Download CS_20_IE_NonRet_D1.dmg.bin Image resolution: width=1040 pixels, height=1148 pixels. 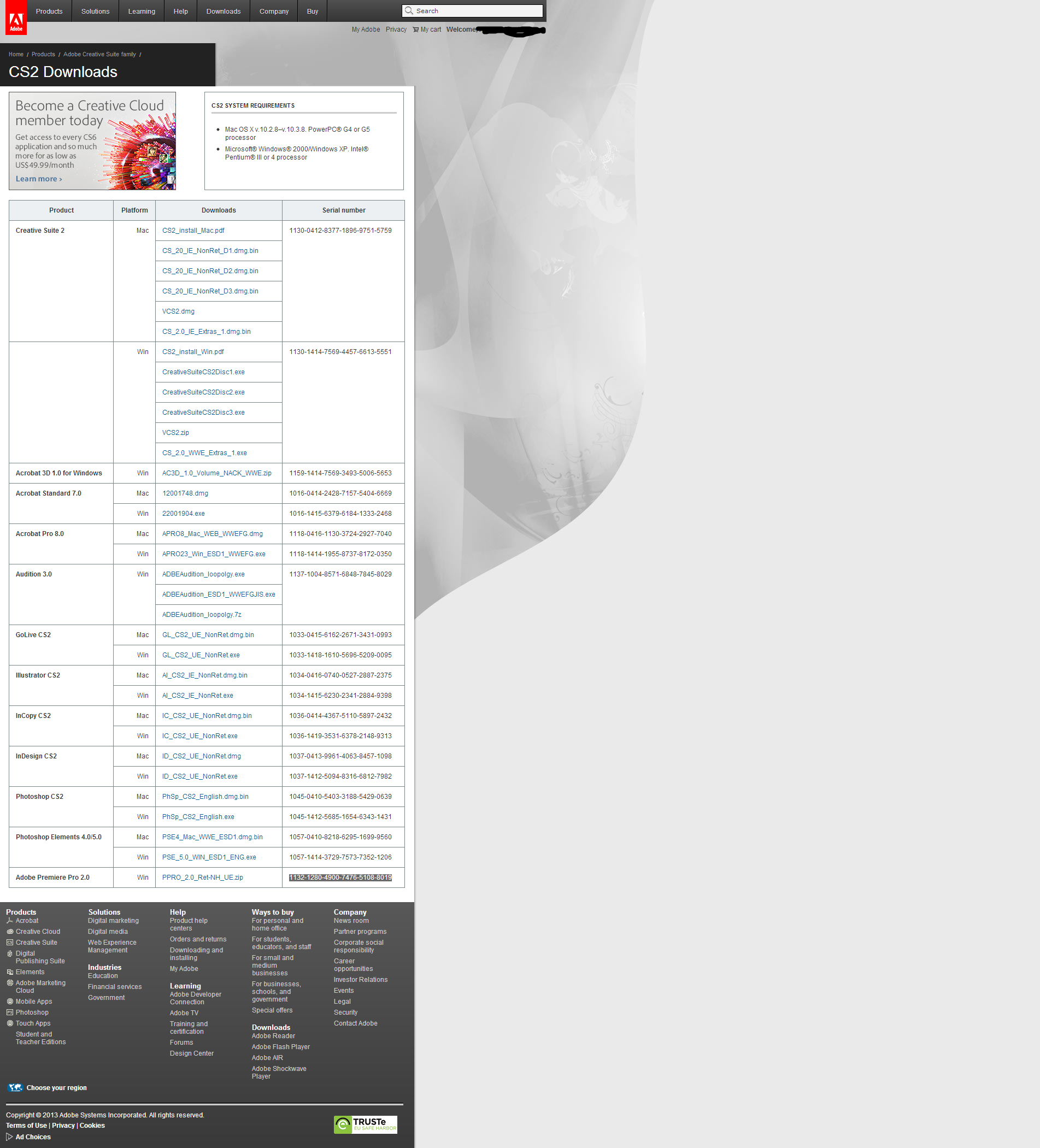tap(210, 251)
